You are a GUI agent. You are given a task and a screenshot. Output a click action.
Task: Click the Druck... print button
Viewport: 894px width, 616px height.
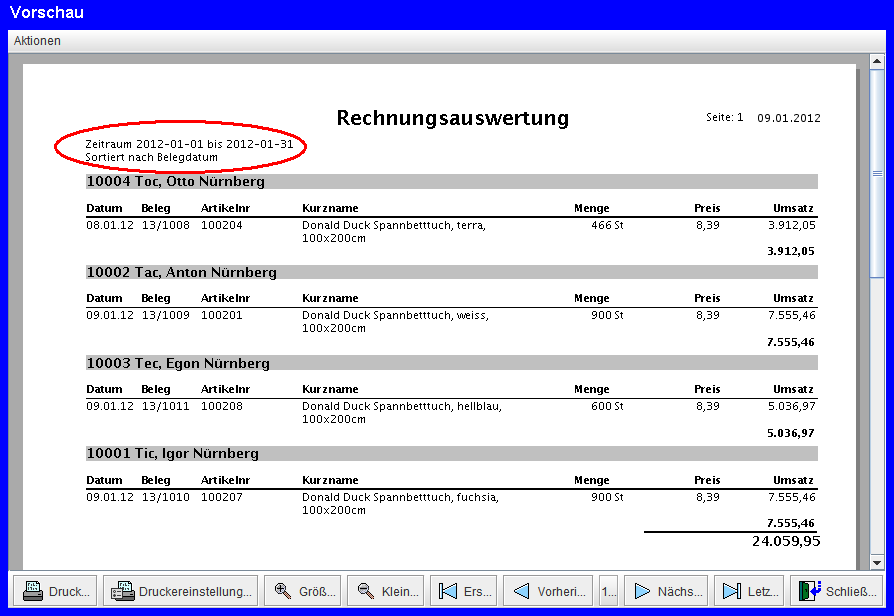(x=55, y=591)
